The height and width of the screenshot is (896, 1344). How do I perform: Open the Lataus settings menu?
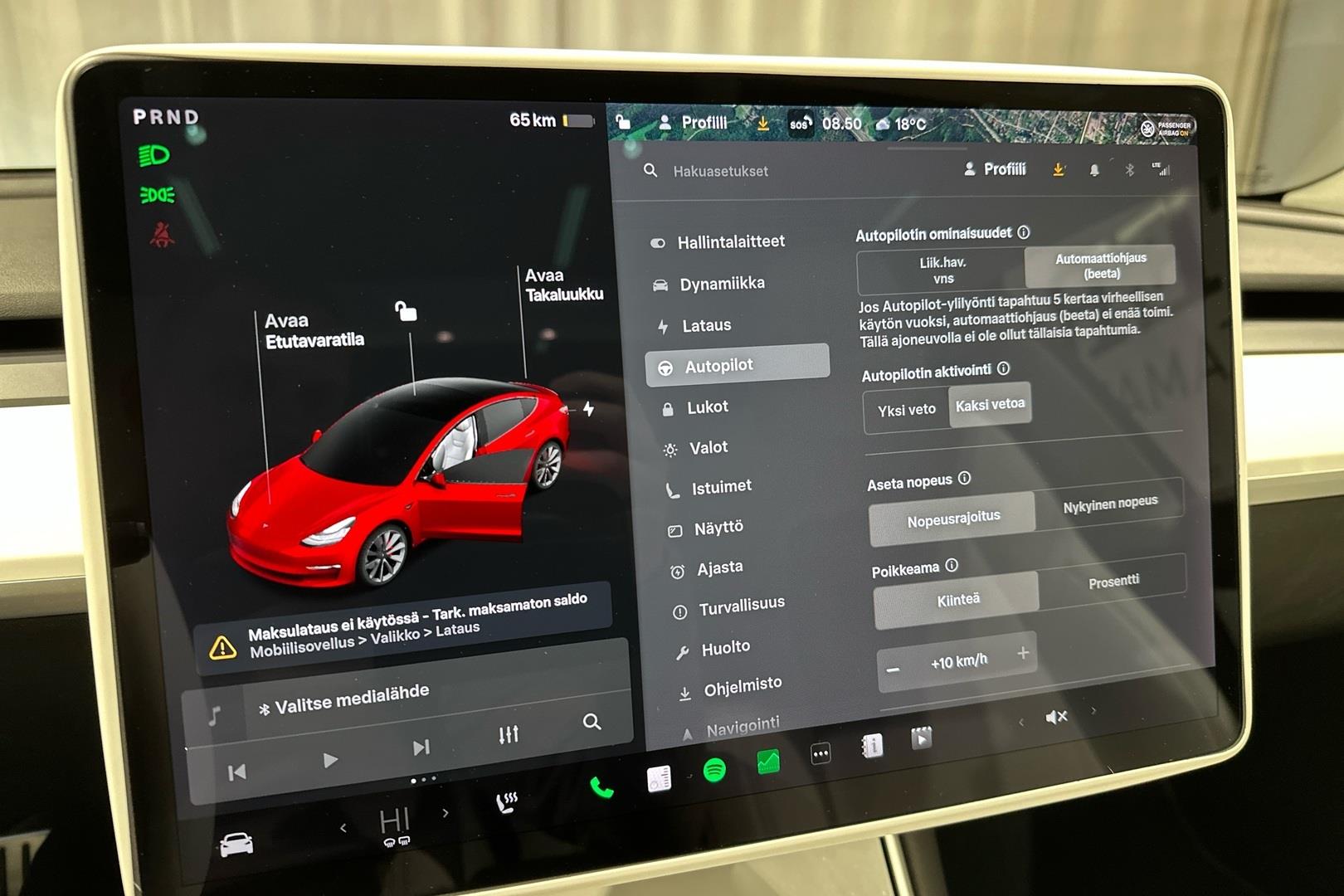(706, 325)
